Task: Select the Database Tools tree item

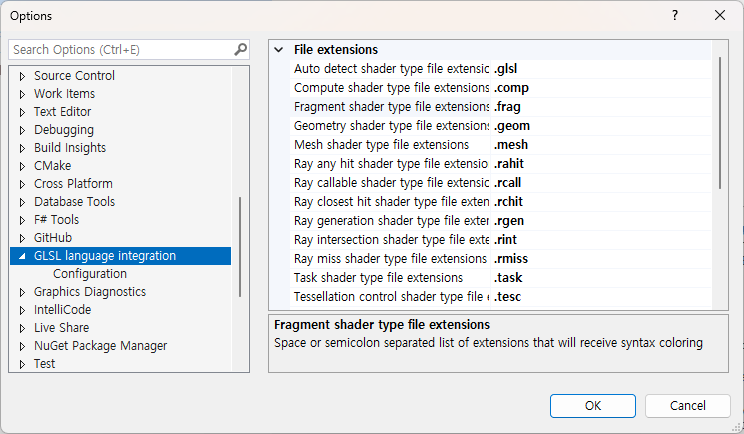Action: click(x=74, y=202)
